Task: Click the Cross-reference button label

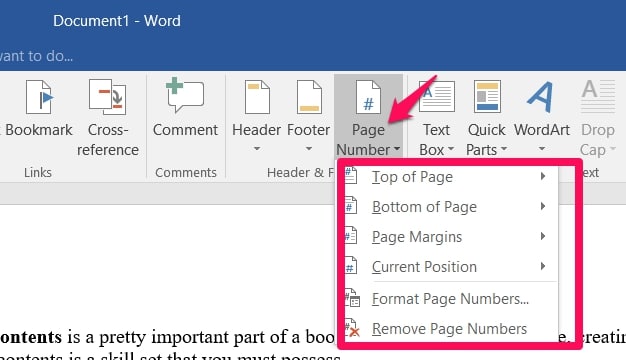Action: 108,140
